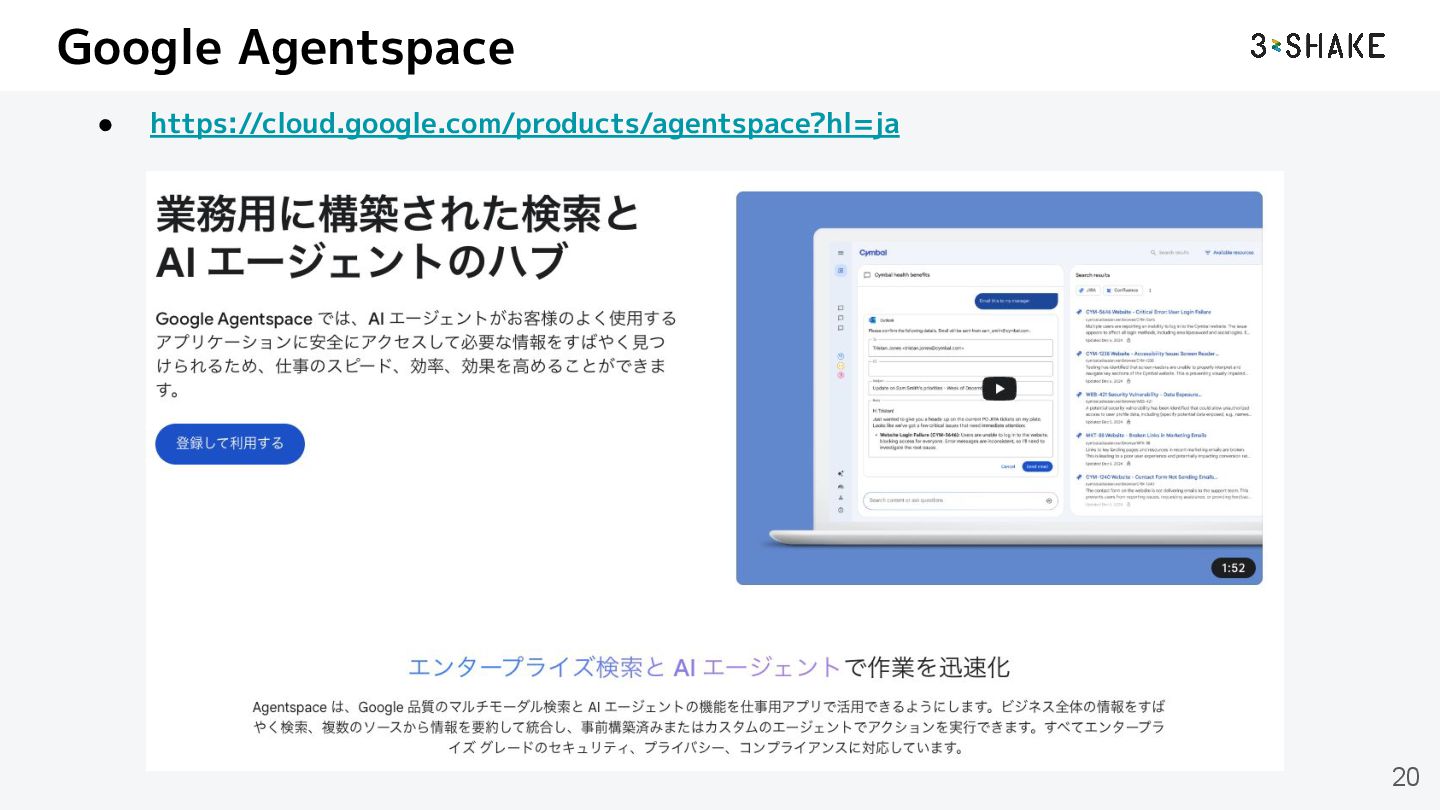
Task: Click the yellow circular icon in Cymbal sidebar
Action: point(841,366)
